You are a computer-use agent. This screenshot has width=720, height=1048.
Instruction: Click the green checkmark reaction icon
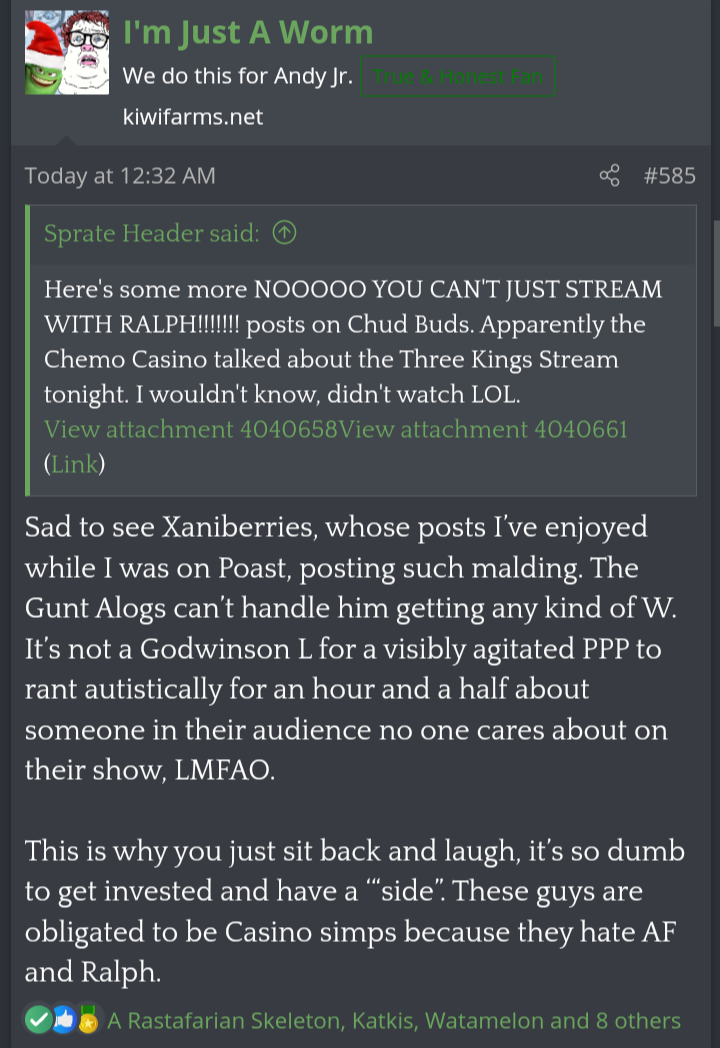pyautogui.click(x=39, y=1019)
